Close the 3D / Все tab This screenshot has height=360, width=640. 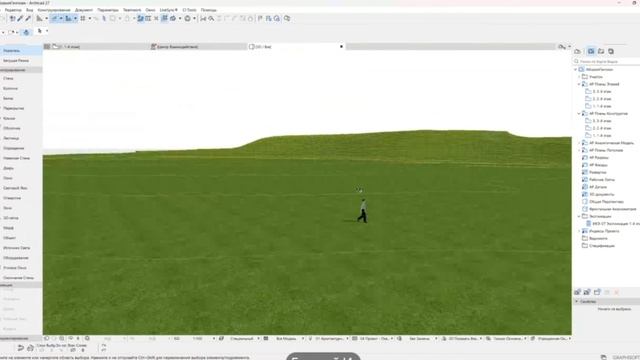341,47
